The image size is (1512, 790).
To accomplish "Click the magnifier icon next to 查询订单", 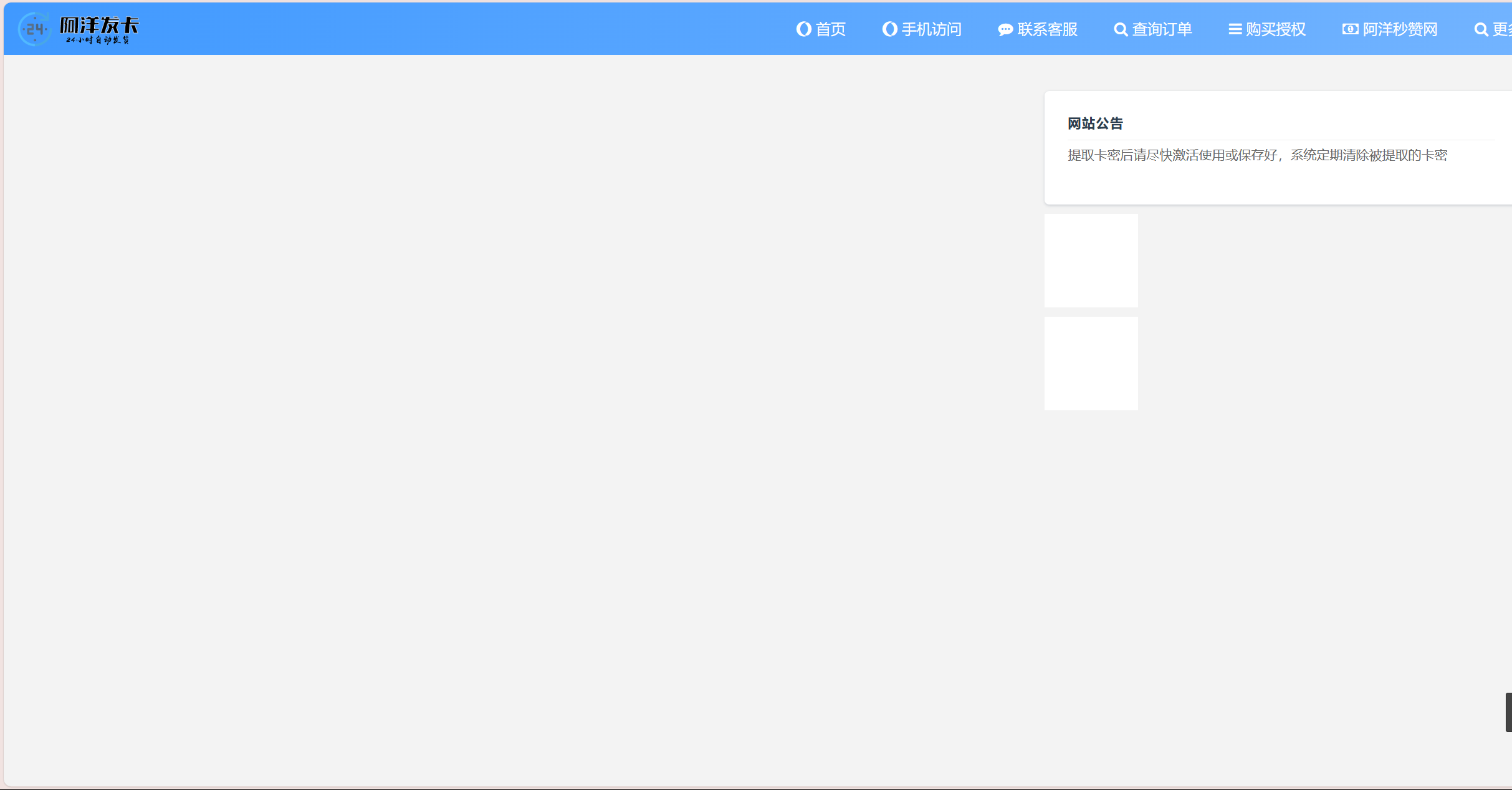I will pos(1120,29).
